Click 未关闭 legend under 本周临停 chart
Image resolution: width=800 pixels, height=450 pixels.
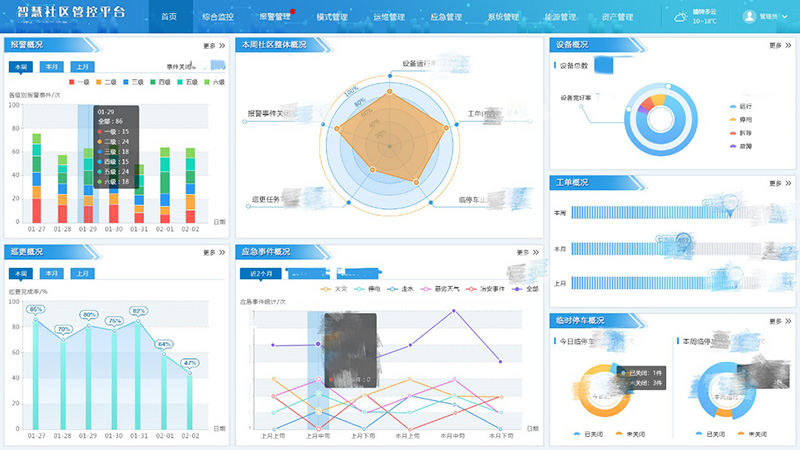[x=753, y=434]
